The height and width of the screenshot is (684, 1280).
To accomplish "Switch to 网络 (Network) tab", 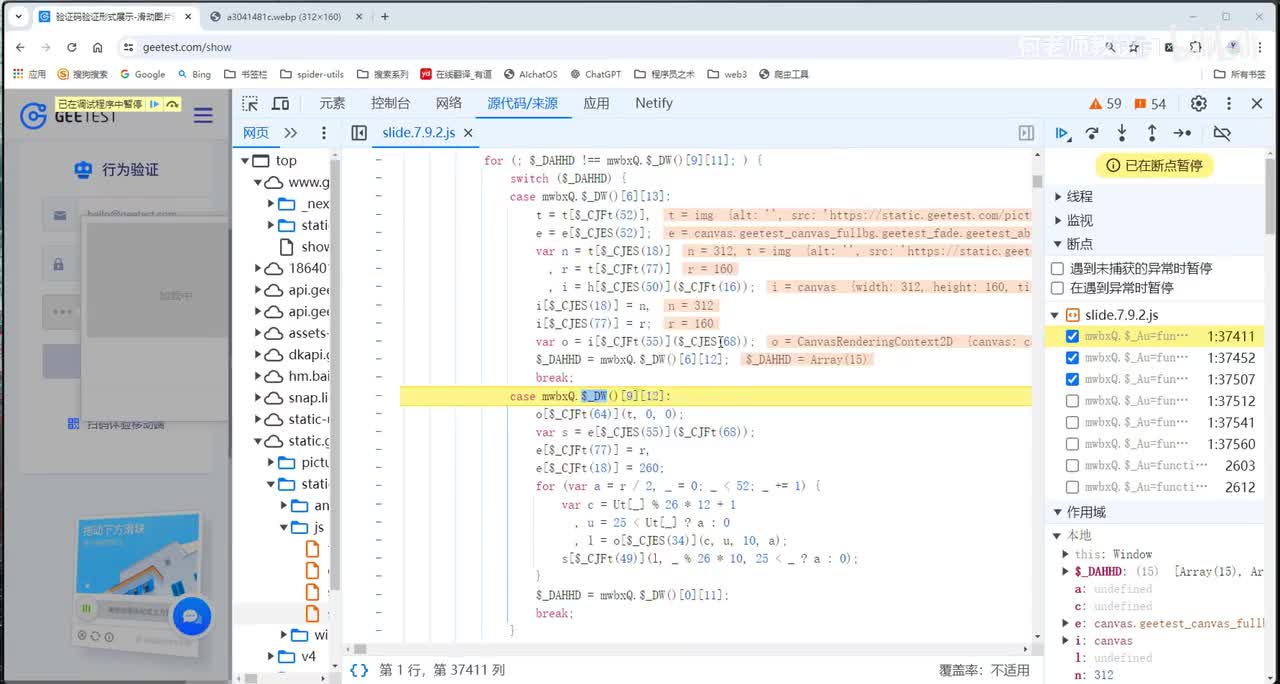I will [449, 103].
